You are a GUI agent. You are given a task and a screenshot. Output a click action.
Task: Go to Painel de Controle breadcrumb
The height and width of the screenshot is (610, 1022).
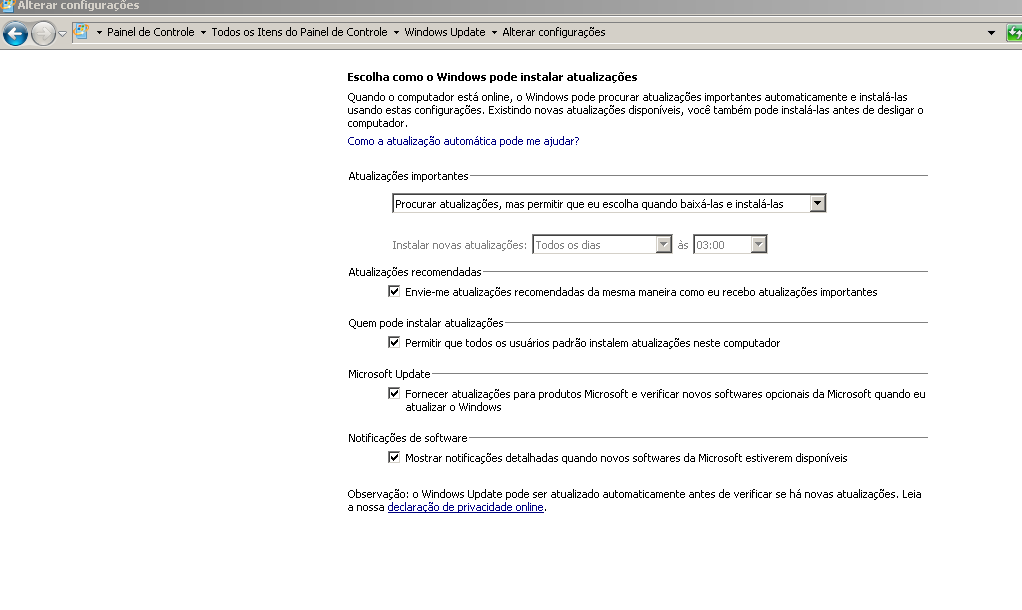click(x=151, y=33)
